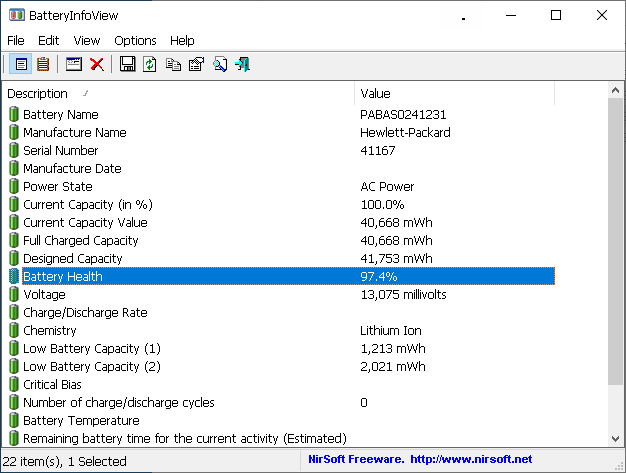
Task: Click the Exit door icon
Action: pyautogui.click(x=242, y=65)
